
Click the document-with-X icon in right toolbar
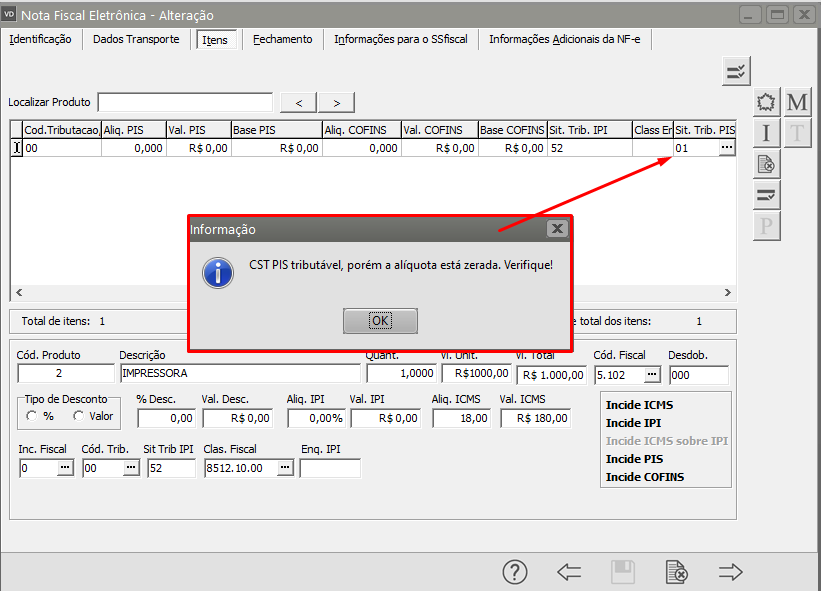(x=766, y=164)
